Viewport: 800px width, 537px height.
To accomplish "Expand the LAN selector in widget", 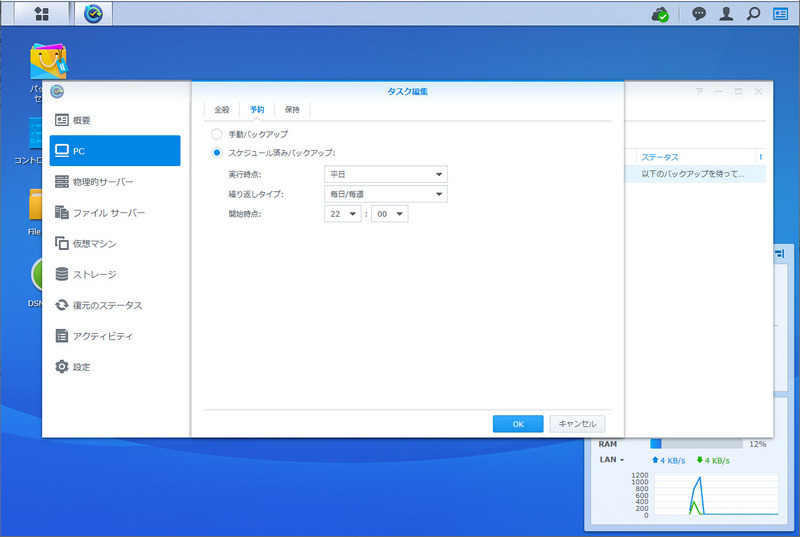I will pos(612,459).
